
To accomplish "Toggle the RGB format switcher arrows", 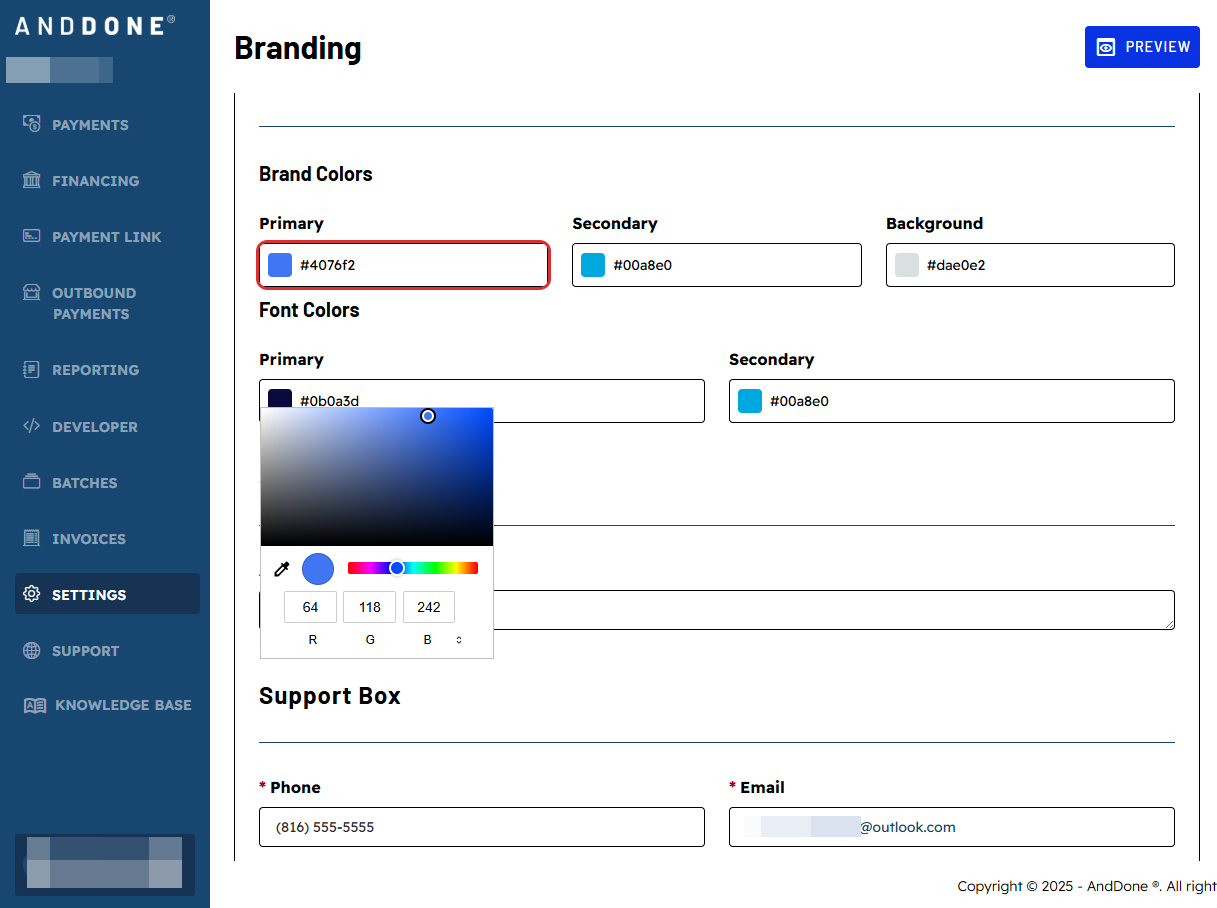I will point(458,638).
